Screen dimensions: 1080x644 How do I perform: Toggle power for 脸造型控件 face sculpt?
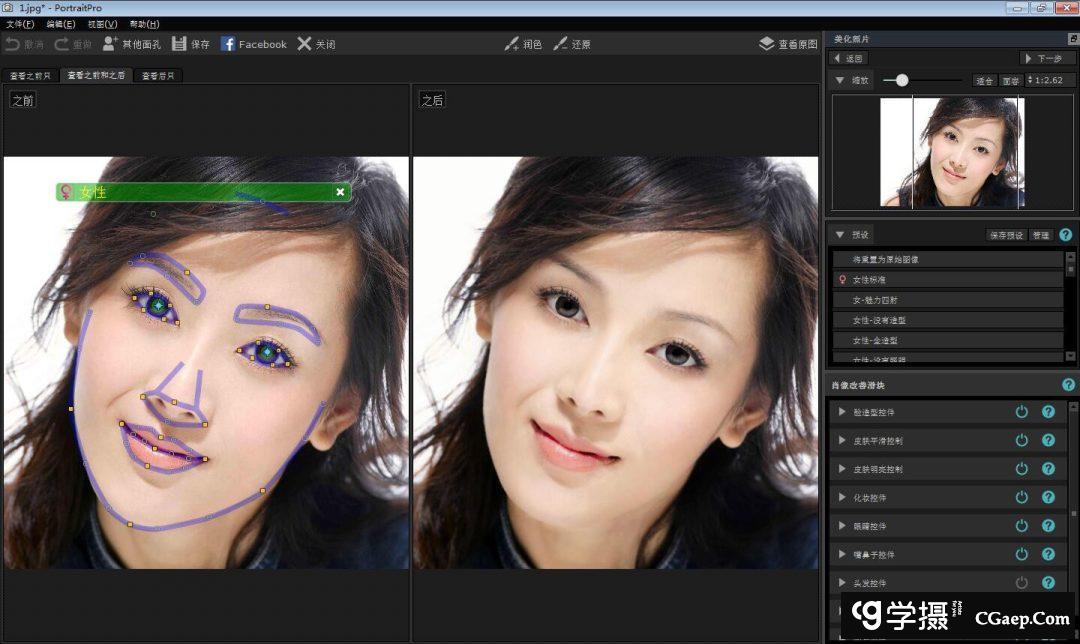pos(1021,412)
